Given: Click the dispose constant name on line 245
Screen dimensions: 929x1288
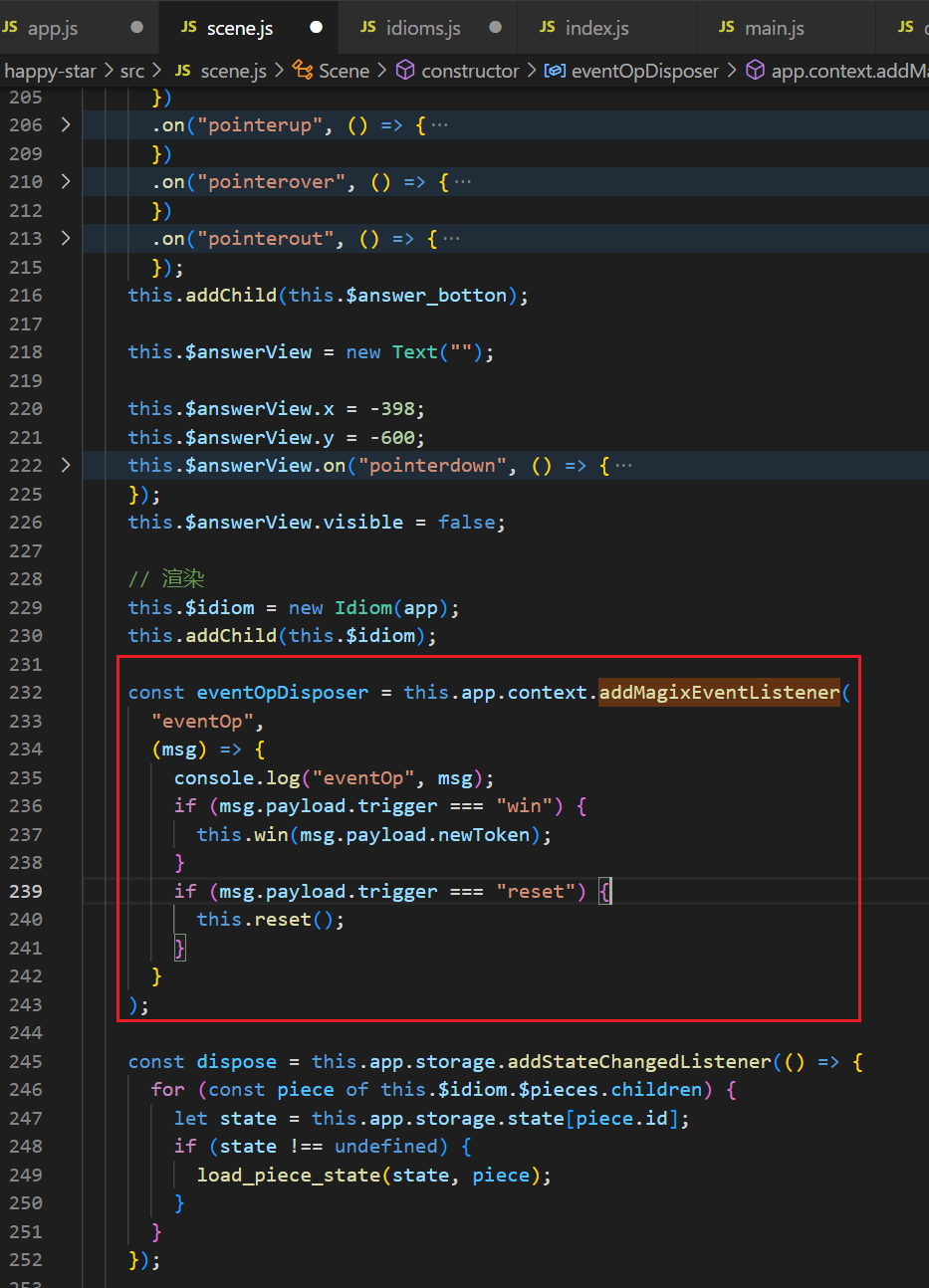Looking at the screenshot, I should click(x=237, y=1061).
